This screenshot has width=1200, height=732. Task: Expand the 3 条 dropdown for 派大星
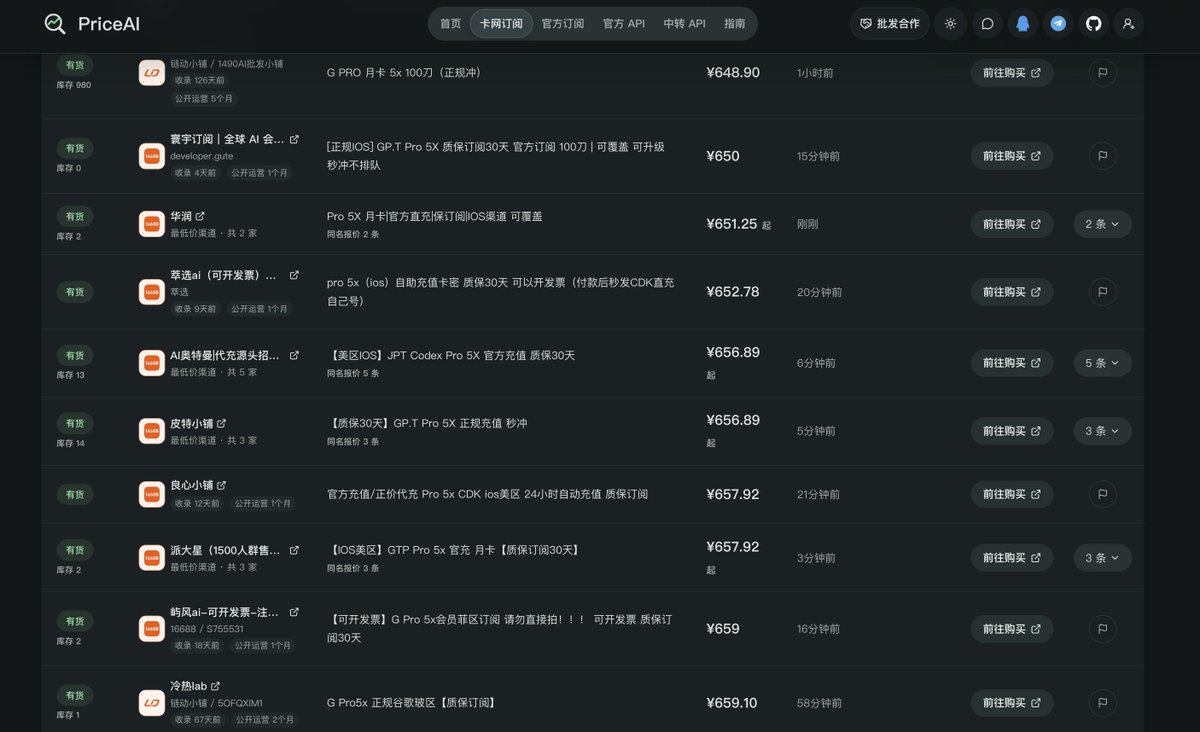1103,558
